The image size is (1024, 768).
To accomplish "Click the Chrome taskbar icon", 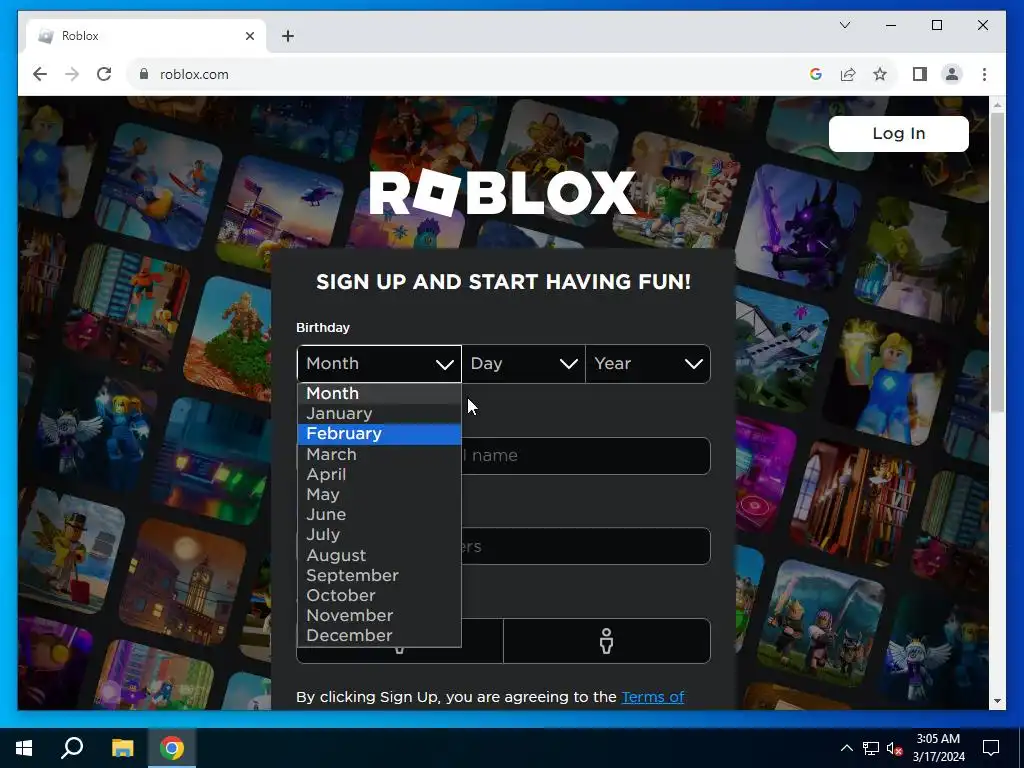I will pyautogui.click(x=172, y=748).
